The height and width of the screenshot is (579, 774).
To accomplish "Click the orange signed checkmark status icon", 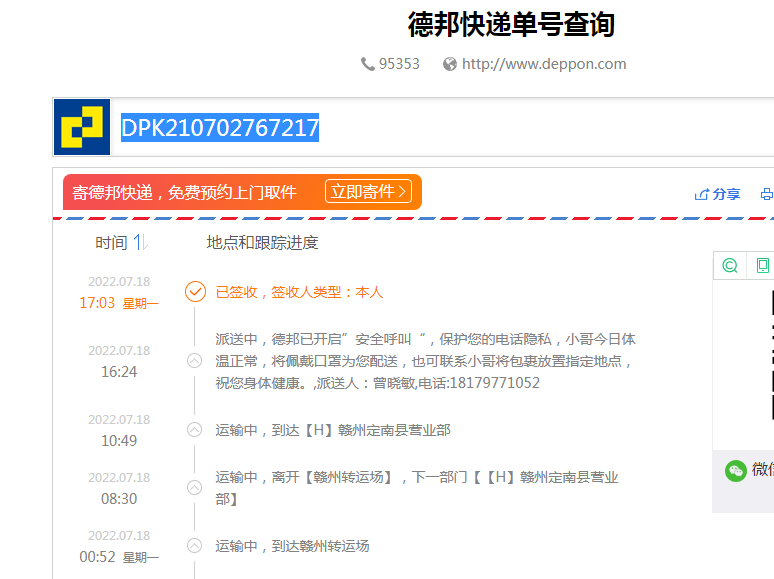I will pos(195,292).
